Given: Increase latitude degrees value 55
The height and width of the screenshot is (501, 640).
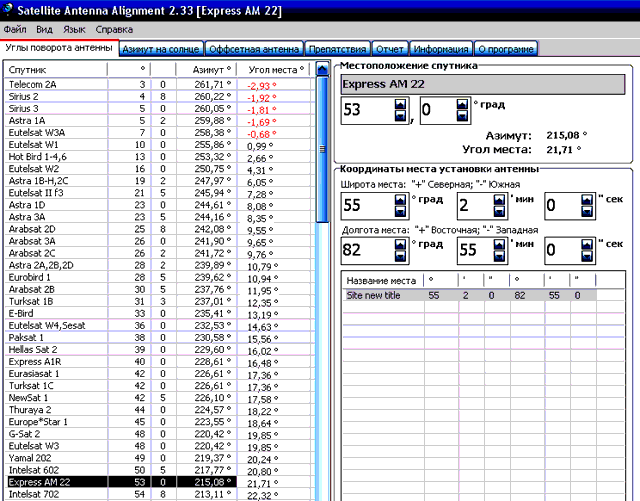Looking at the screenshot, I should coord(400,200).
